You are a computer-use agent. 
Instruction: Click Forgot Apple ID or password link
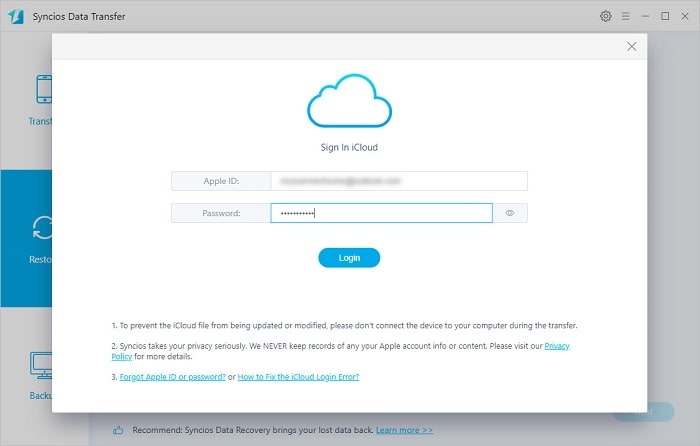[173, 377]
